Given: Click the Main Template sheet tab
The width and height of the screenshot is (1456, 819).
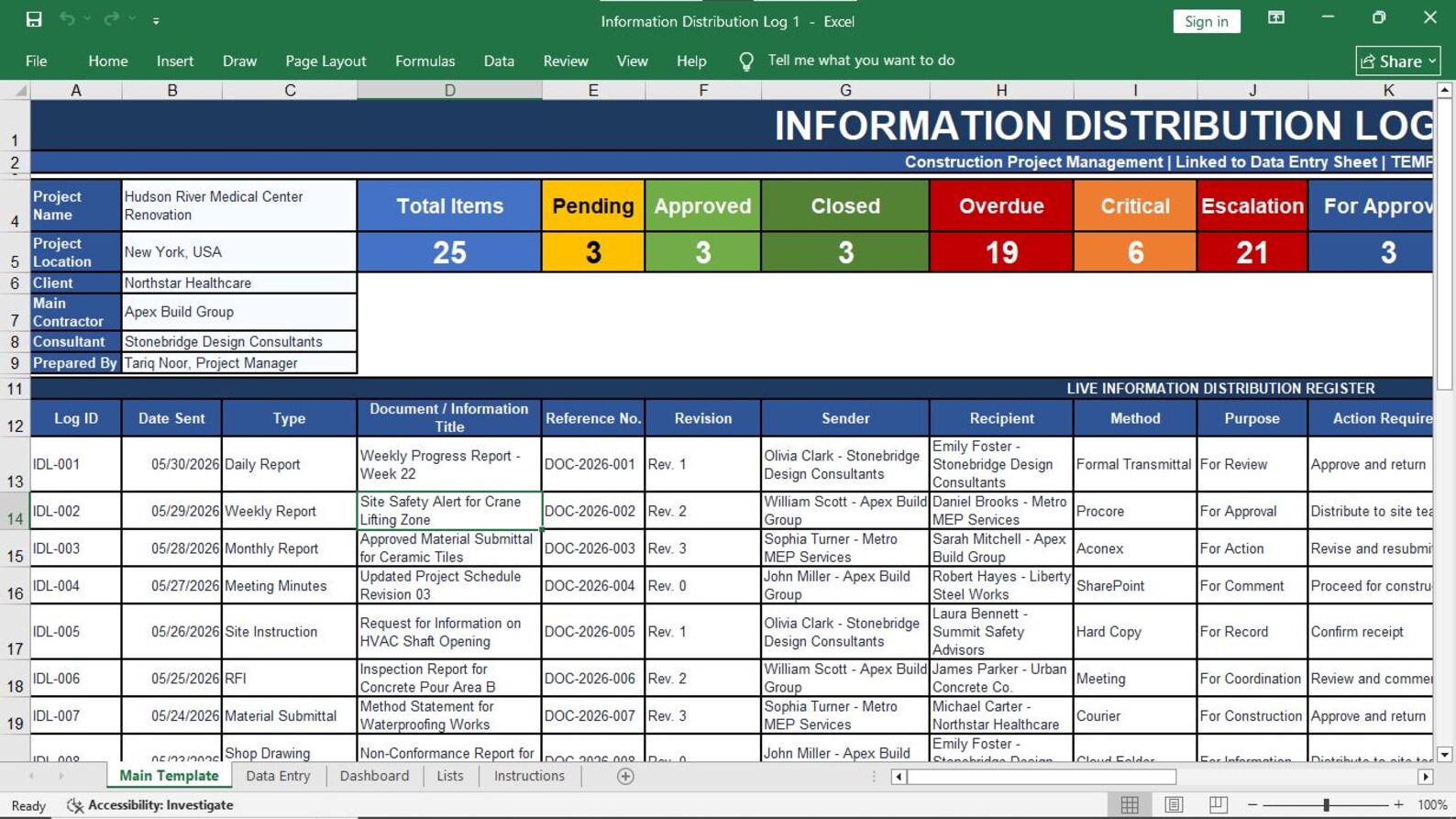Looking at the screenshot, I should point(169,776).
